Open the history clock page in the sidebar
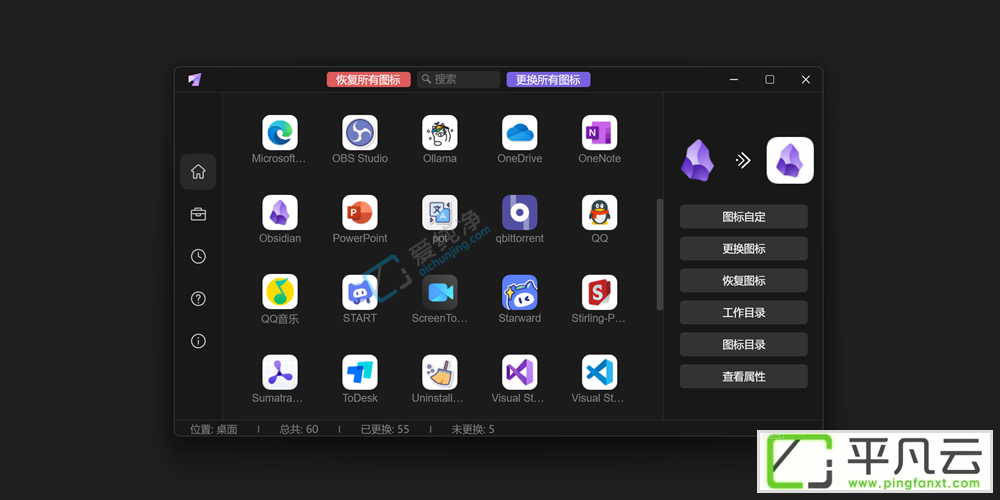The width and height of the screenshot is (1000, 500). coord(198,256)
